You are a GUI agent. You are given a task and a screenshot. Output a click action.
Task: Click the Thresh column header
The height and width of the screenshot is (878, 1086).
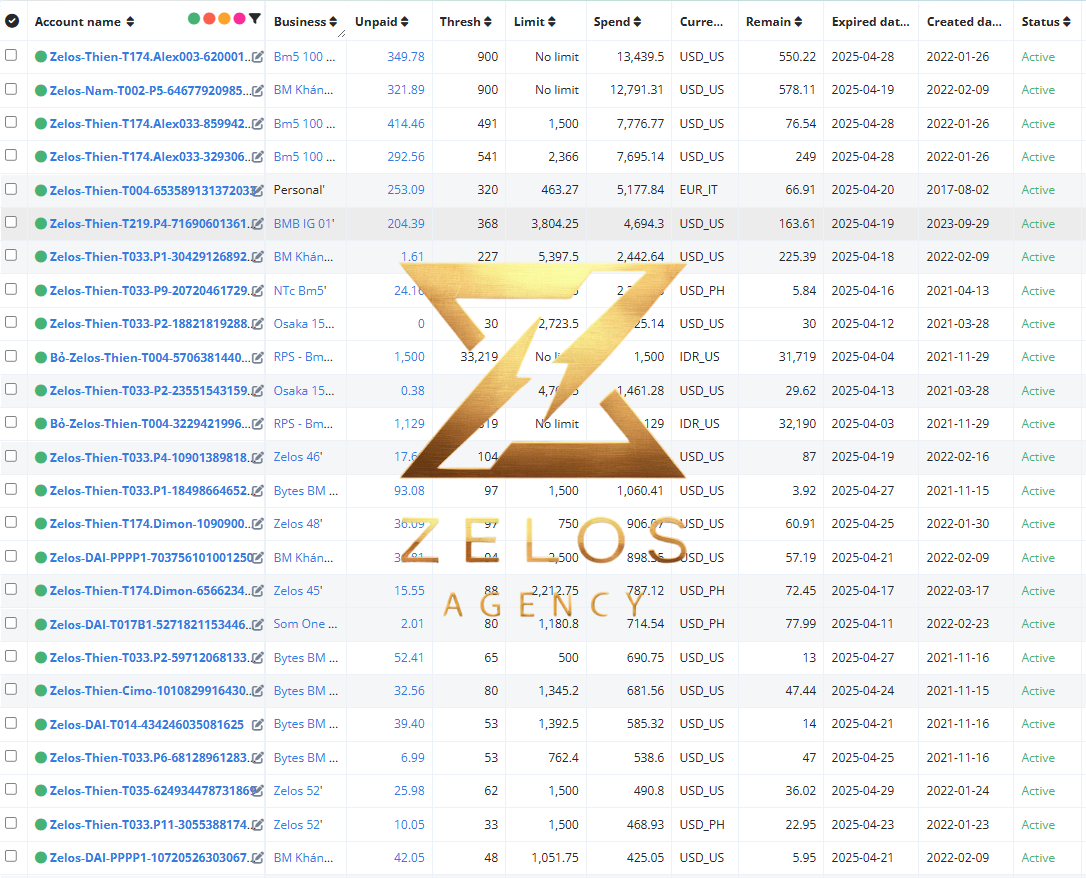click(465, 21)
